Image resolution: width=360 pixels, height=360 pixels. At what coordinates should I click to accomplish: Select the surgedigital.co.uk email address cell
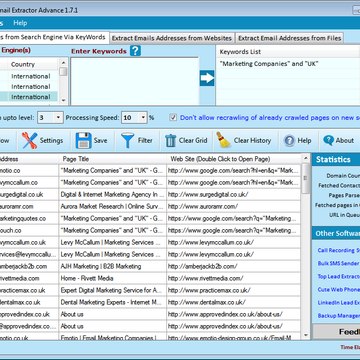[29, 194]
